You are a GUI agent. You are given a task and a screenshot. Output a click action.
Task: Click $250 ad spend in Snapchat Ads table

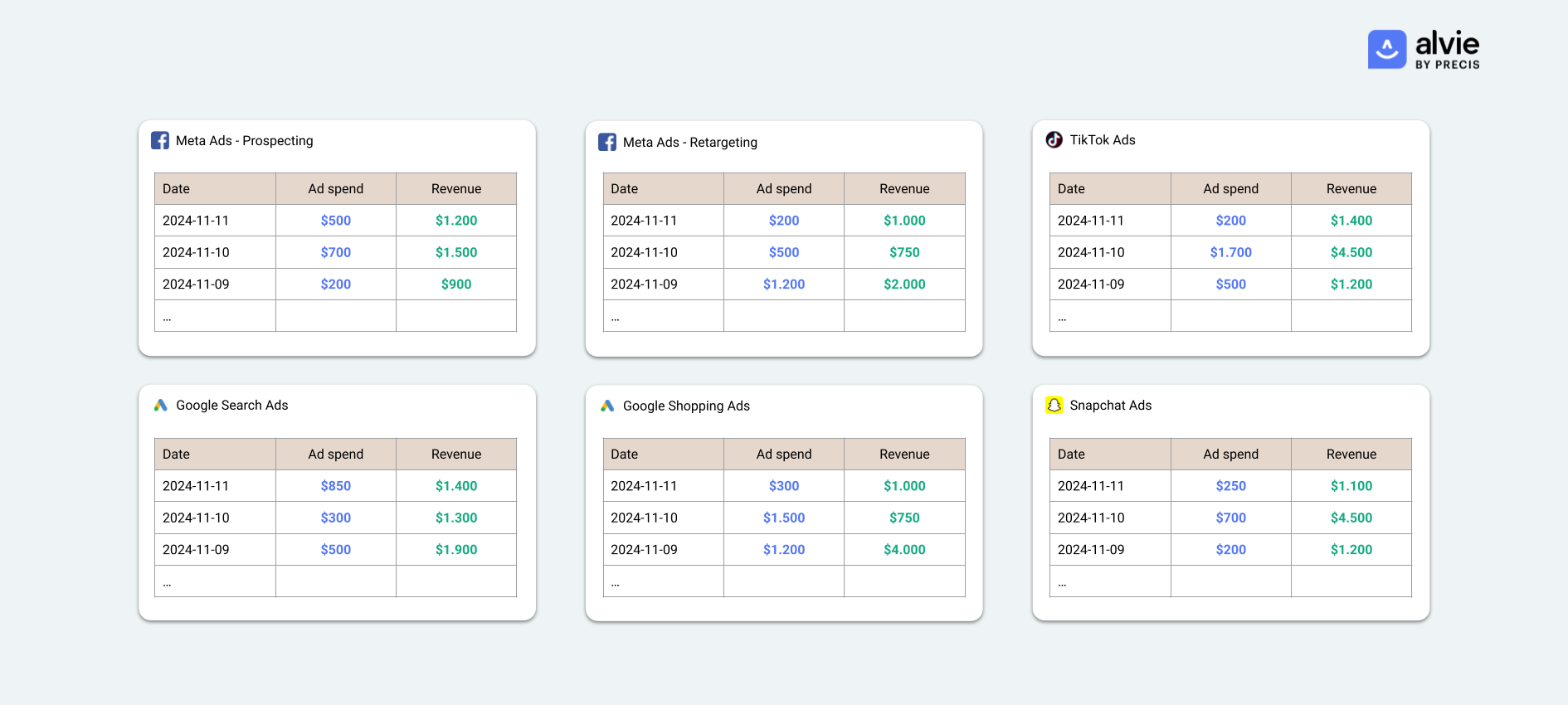(x=1231, y=485)
